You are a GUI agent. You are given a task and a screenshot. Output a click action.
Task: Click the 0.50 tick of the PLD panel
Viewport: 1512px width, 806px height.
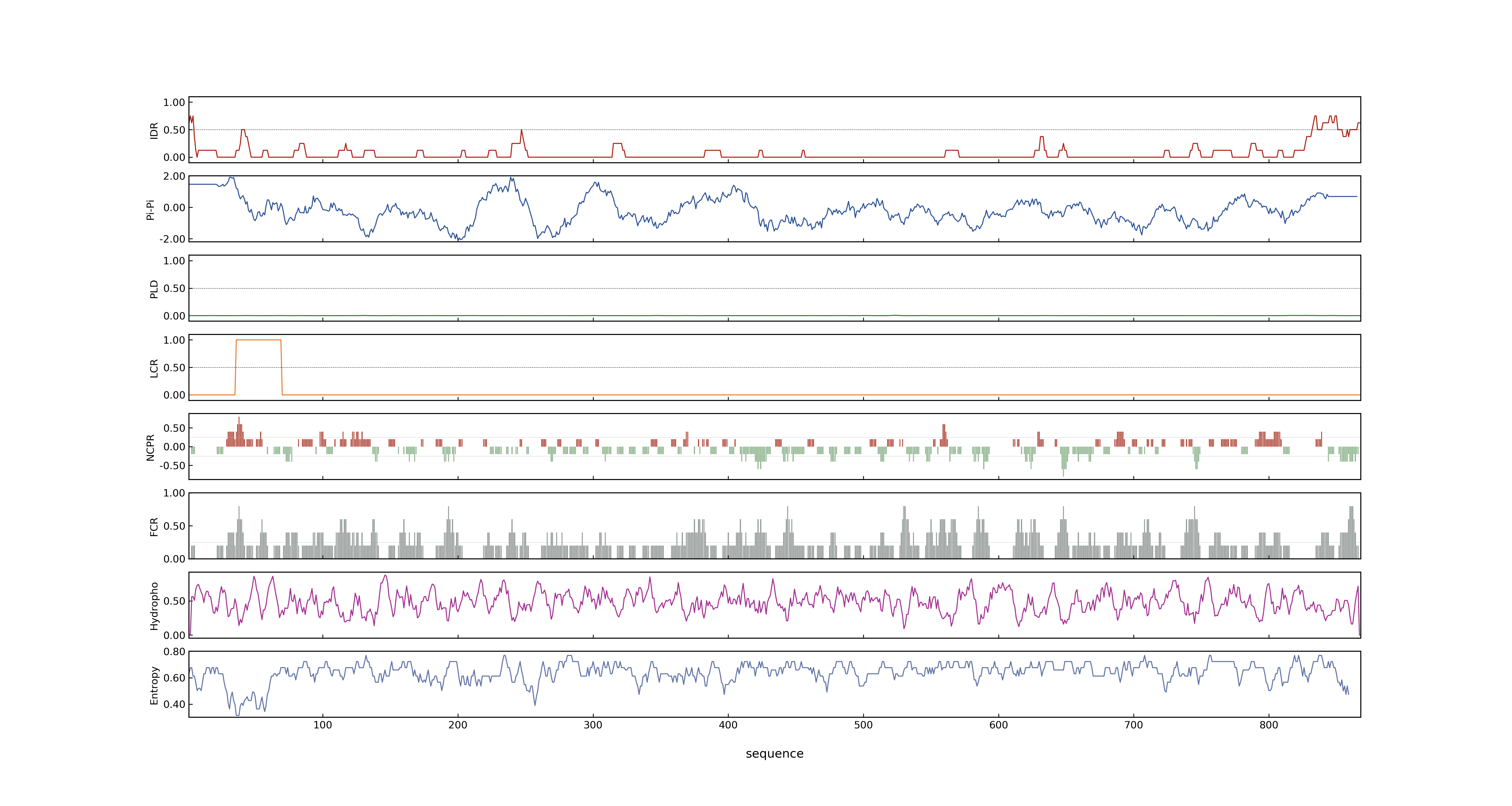point(174,288)
